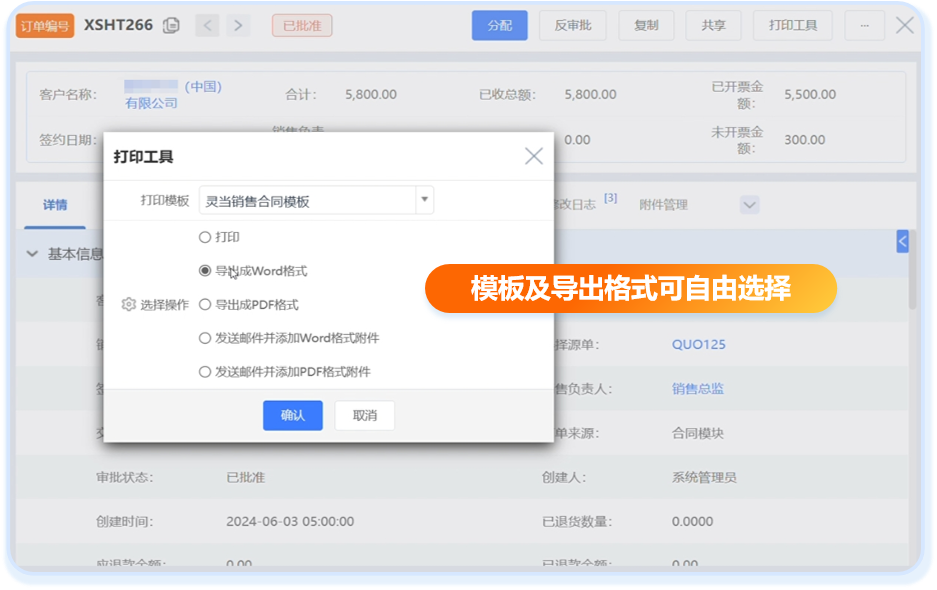Click the copy icon beside XSHT266
The image size is (937, 590).
point(171,25)
